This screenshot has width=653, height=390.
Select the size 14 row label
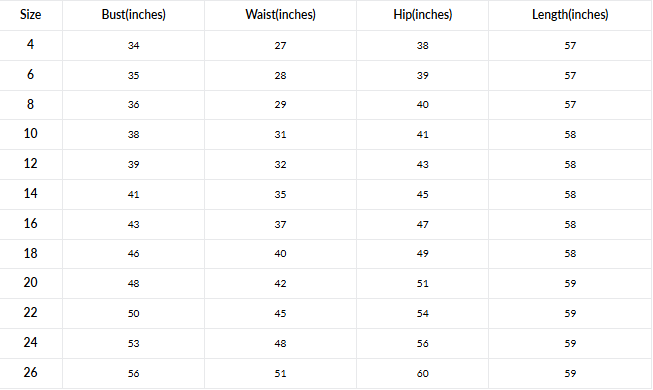30,193
